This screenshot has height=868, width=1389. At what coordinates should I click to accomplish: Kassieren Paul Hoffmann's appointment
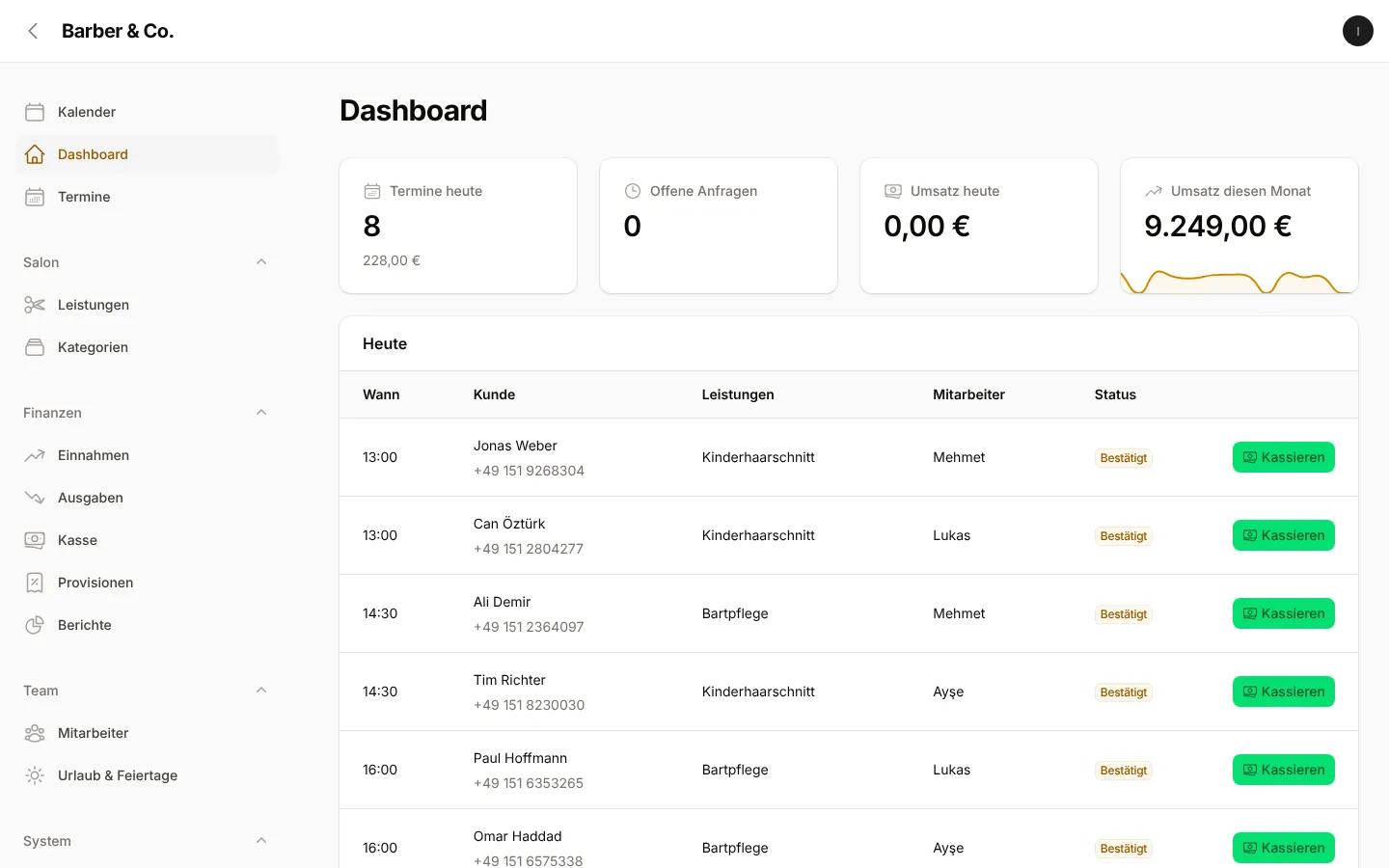coord(1283,770)
